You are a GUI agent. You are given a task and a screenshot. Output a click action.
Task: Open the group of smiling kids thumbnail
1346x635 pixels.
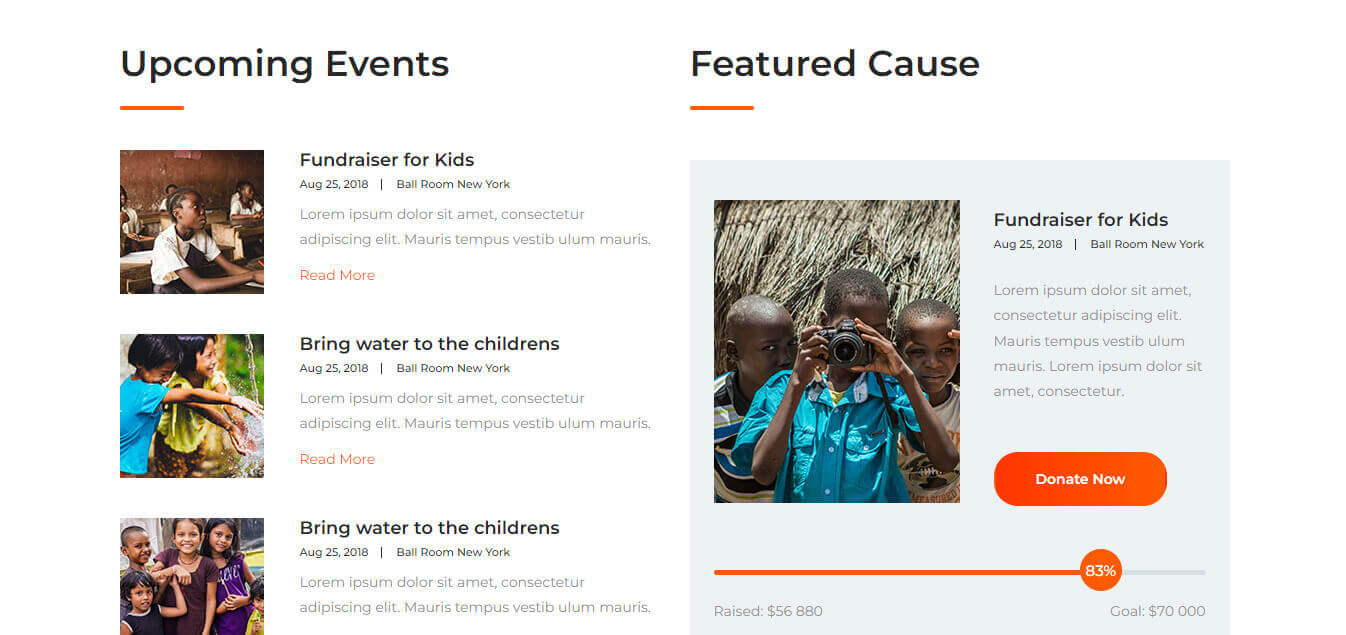(192, 576)
